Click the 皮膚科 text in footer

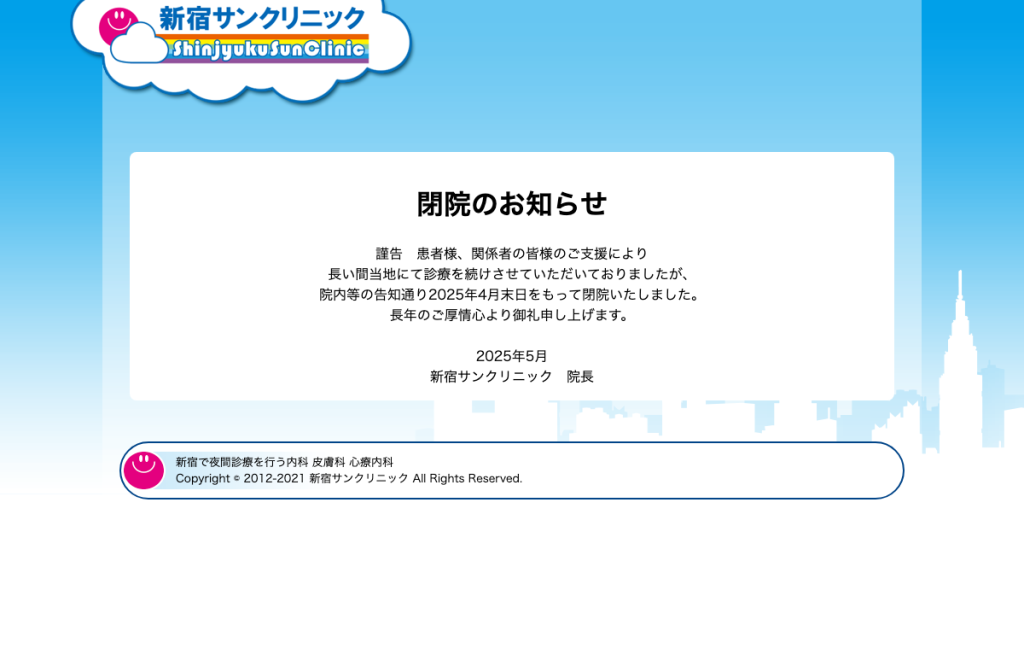[328, 462]
